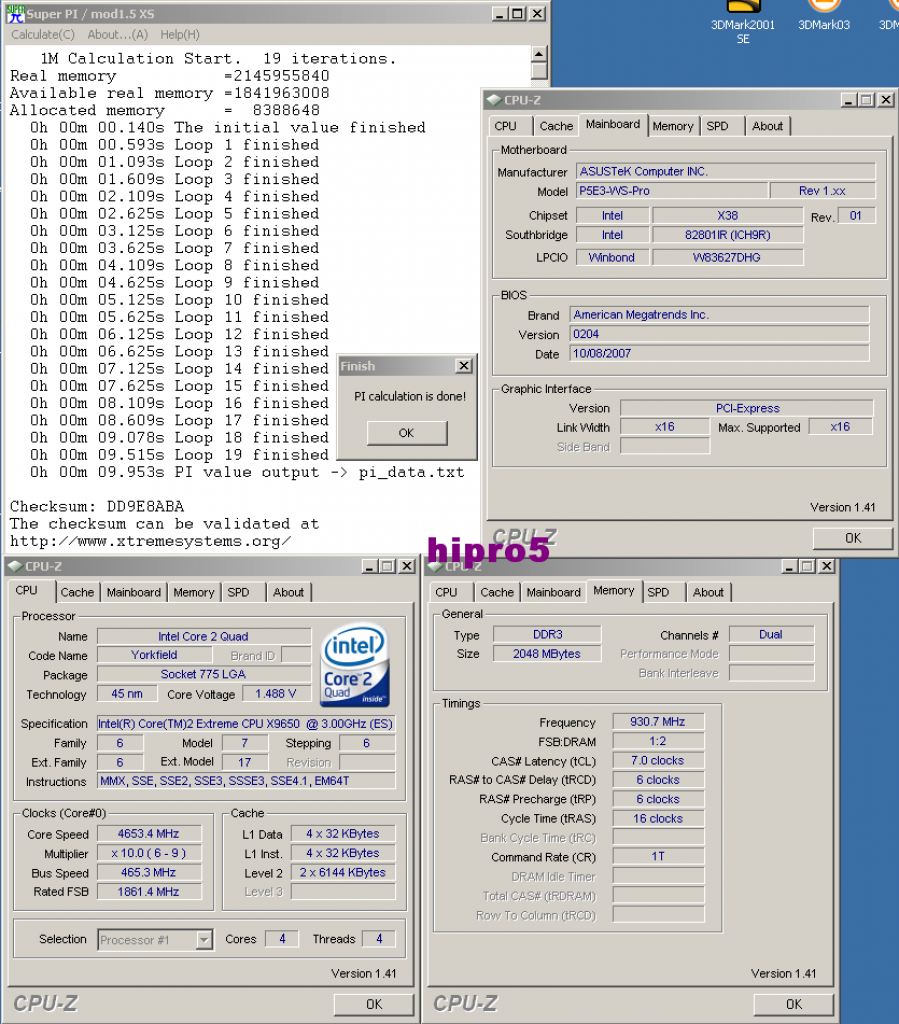
Task: Click CAS# Latency 7.0 clocks value
Action: tap(658, 761)
